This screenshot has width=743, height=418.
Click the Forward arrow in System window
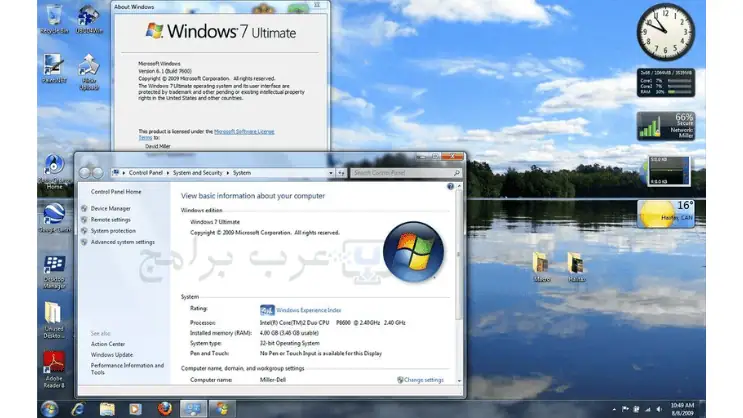pos(97,173)
